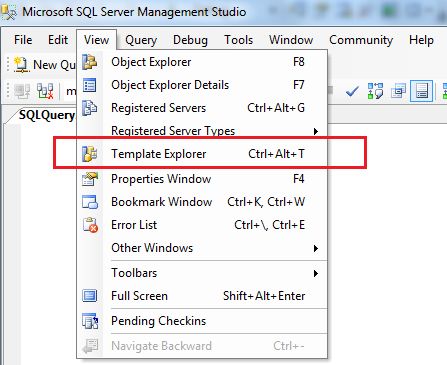Open the Tools menu
The height and width of the screenshot is (365, 447).
click(x=238, y=40)
